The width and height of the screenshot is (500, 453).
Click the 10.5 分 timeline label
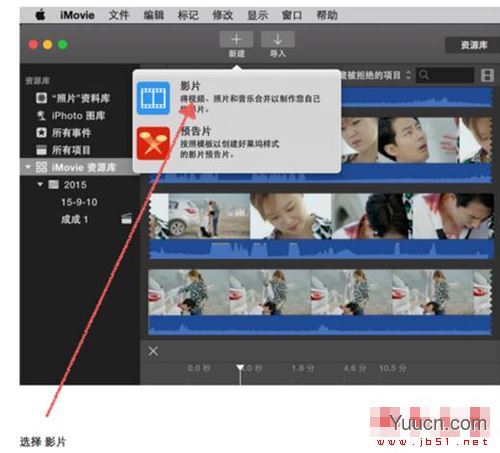[x=393, y=368]
